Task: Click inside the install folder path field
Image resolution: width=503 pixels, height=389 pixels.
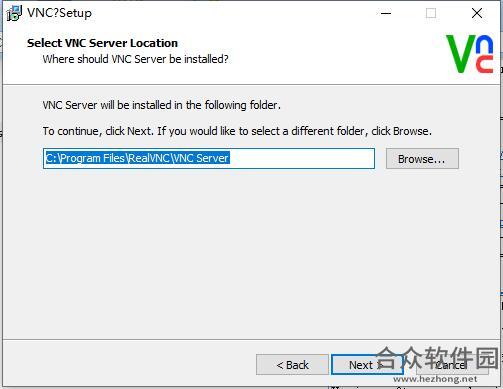Action: pos(209,159)
